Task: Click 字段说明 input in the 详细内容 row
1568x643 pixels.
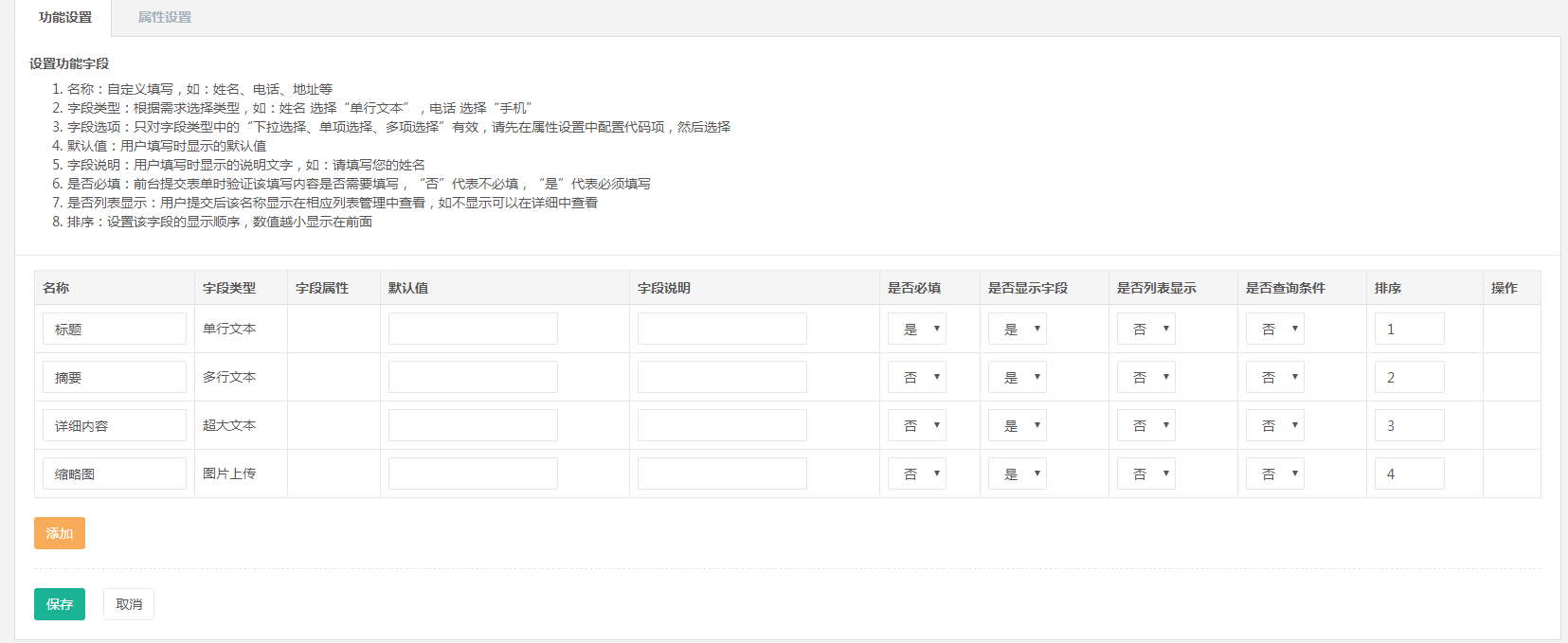Action: [x=722, y=425]
